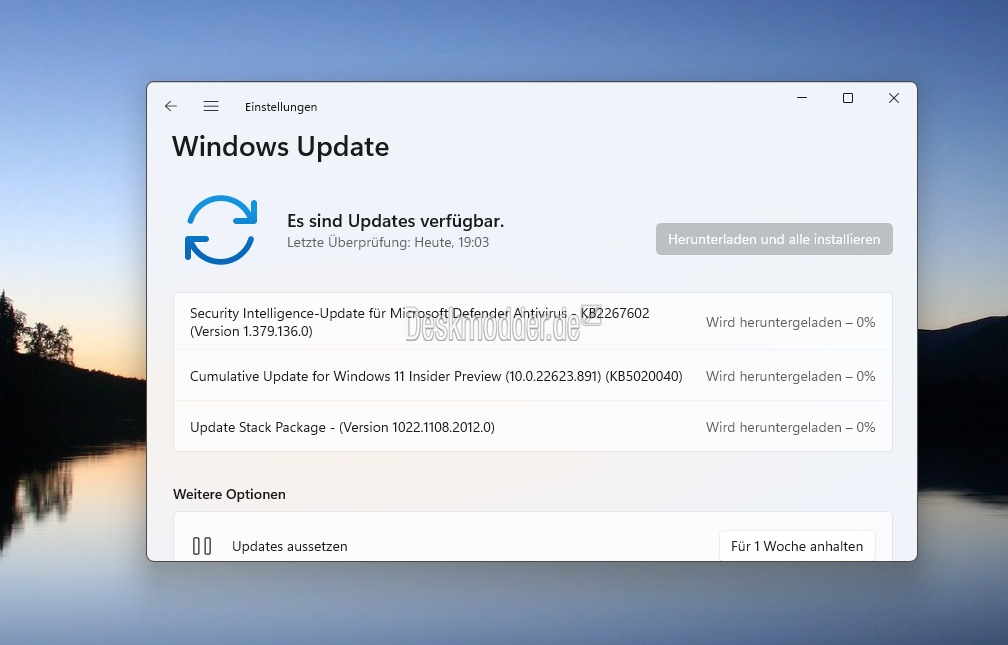
Task: Click the Weitere Optionen section heading
Action: [x=230, y=495]
